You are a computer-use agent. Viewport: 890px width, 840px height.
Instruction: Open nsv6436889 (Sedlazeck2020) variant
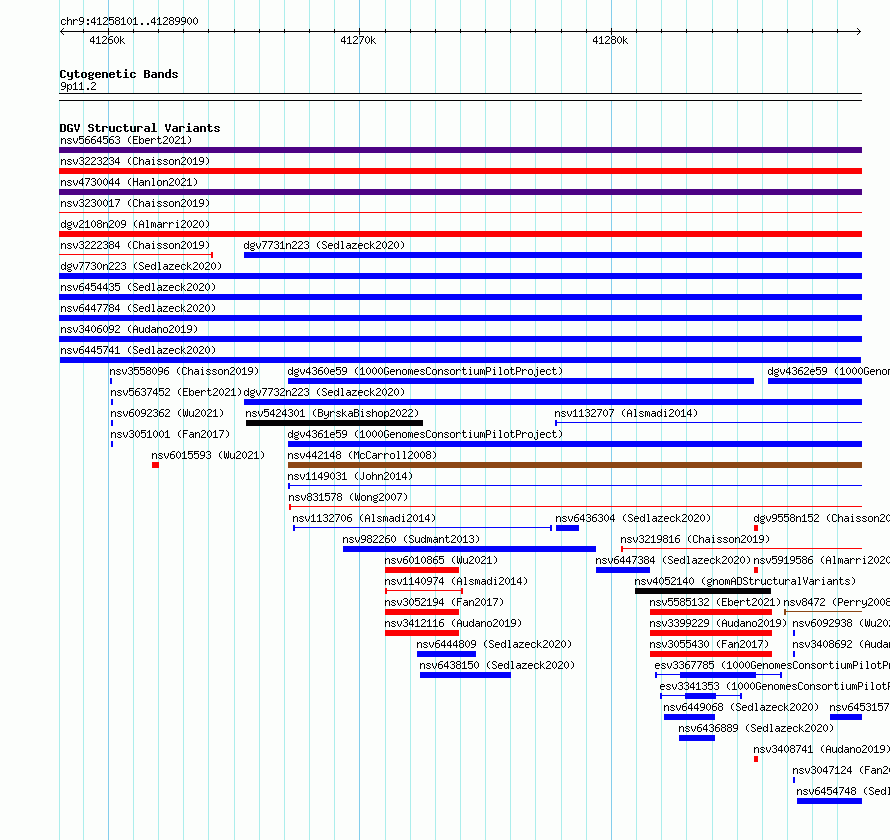756,728
